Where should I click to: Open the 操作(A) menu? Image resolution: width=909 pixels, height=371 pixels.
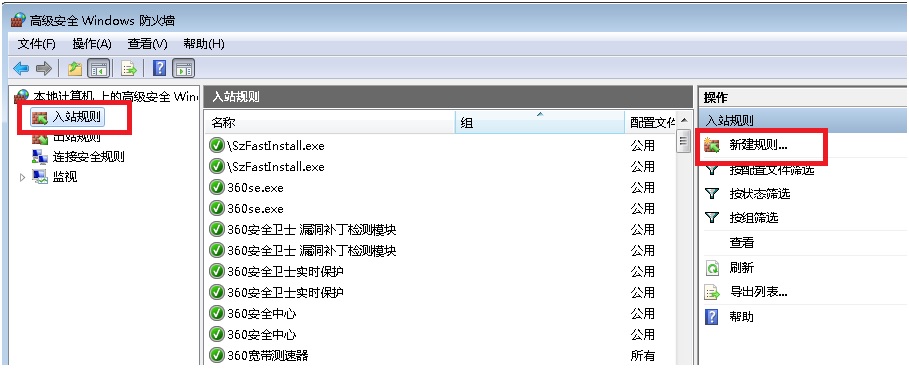coord(92,44)
